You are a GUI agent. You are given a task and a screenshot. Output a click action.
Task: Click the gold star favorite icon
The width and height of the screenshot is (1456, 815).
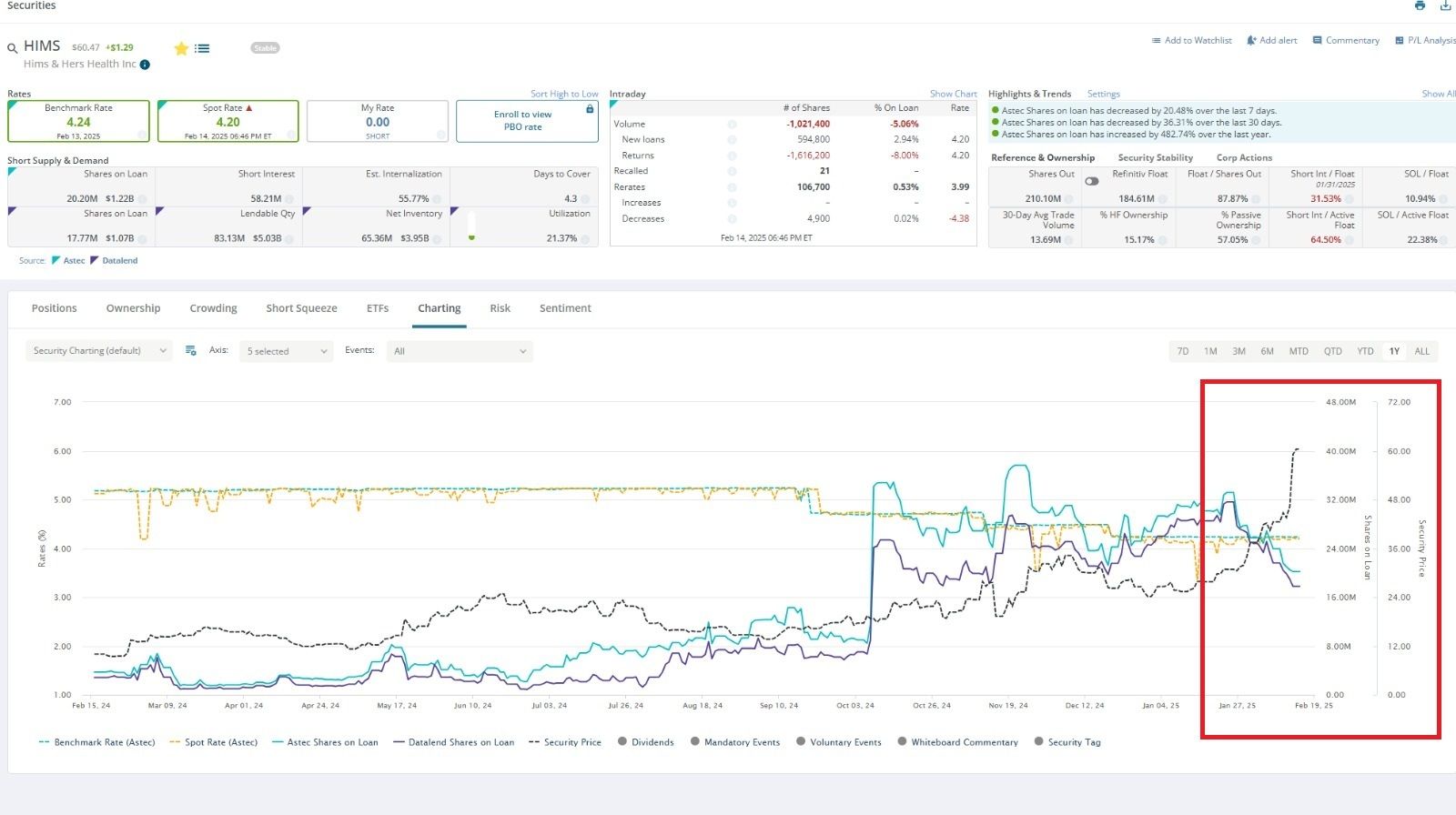tap(181, 48)
